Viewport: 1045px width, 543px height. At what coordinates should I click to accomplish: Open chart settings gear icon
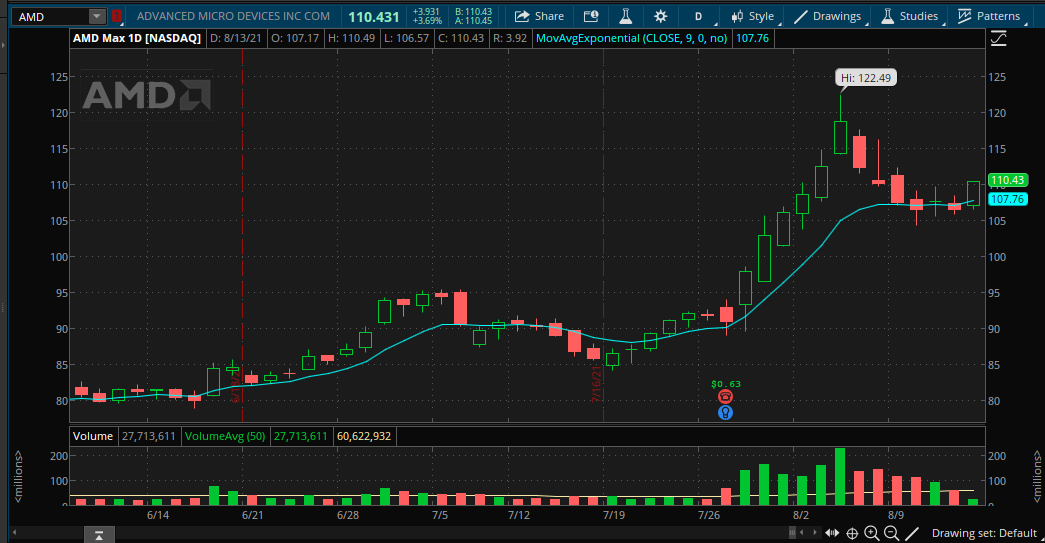(x=660, y=16)
